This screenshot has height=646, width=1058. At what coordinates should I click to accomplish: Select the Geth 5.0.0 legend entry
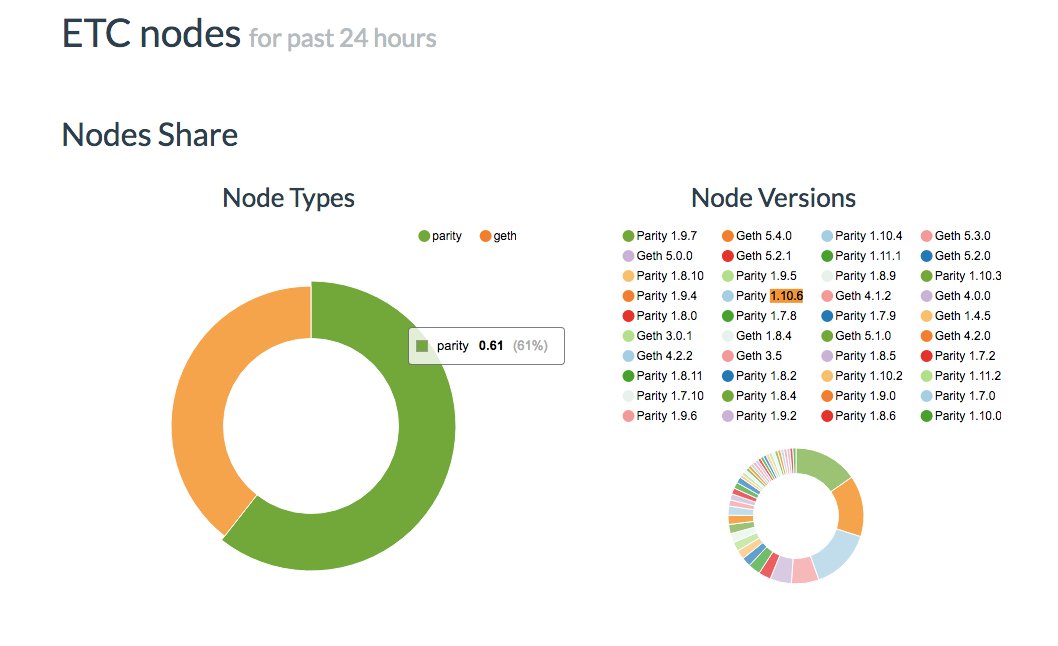coord(657,256)
